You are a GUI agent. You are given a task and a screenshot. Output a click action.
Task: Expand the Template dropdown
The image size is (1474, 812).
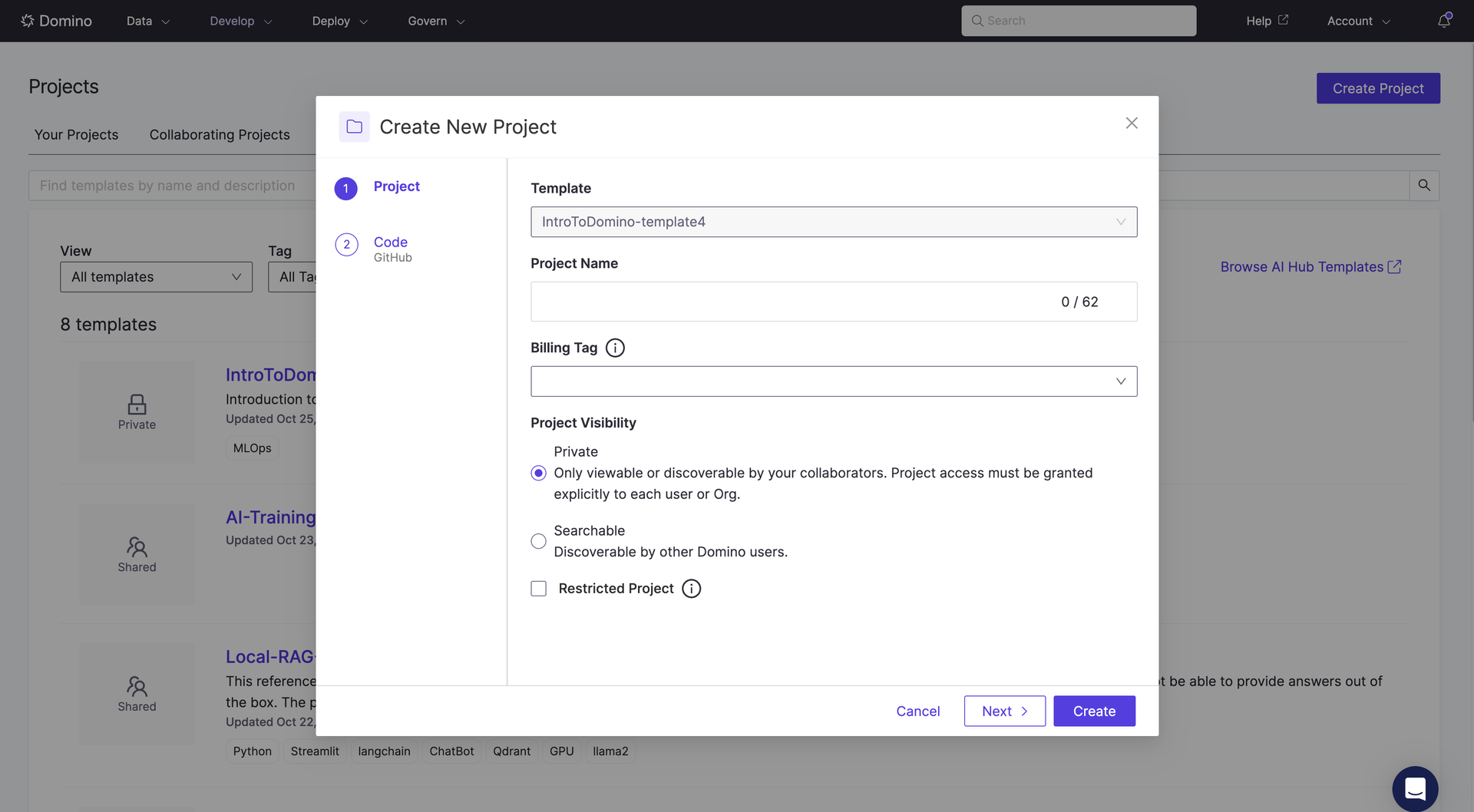point(834,222)
